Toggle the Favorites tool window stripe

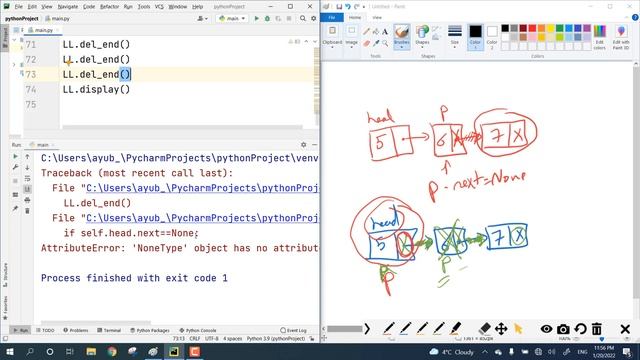click(5, 308)
